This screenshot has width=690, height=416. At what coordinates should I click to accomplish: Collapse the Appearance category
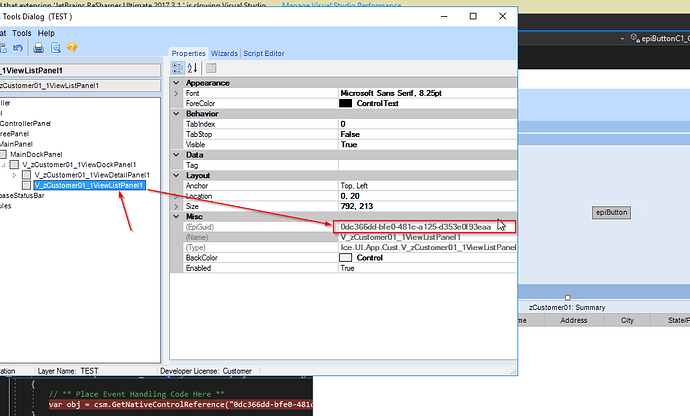point(176,83)
